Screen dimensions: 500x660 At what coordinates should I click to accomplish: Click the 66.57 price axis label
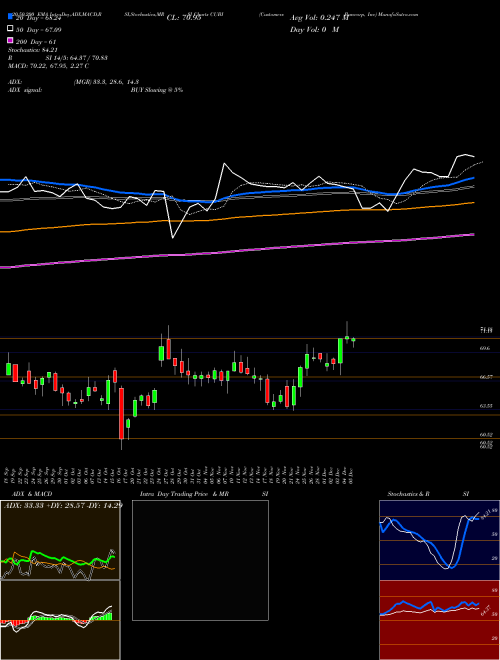[x=486, y=377]
